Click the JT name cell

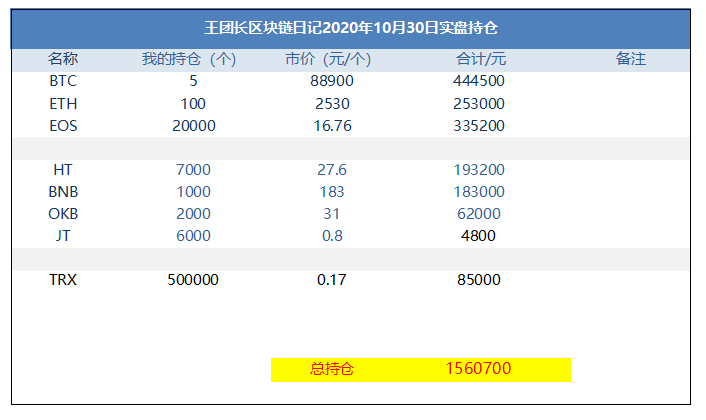tap(63, 236)
